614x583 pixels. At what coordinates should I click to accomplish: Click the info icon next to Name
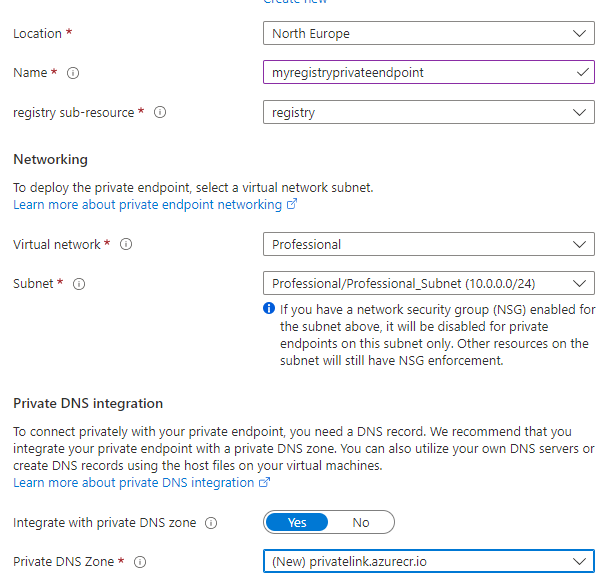coord(73,73)
